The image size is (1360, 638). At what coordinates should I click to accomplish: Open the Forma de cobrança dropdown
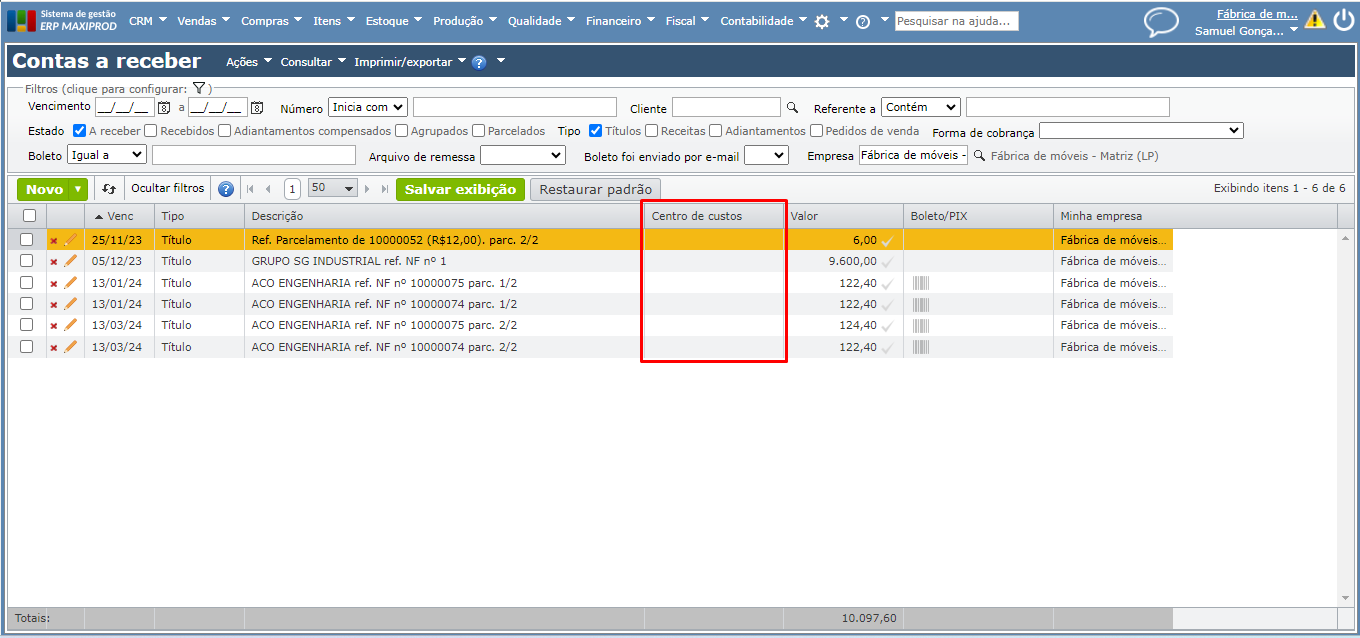point(1140,131)
